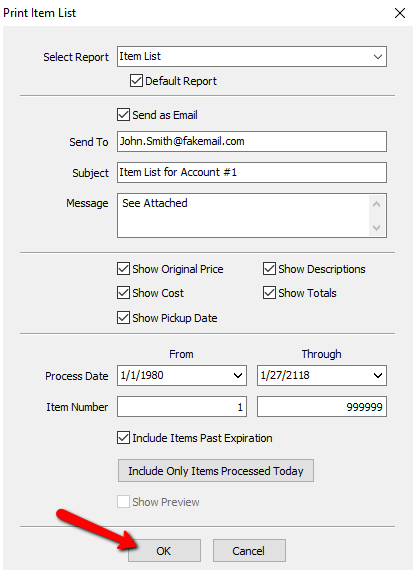Click the OK button
The image size is (413, 572).
point(164,550)
